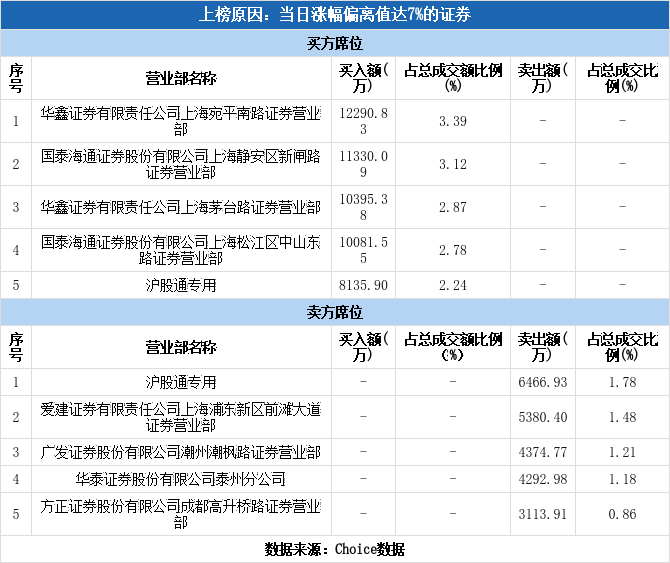Select buy amount value 10395.38
The width and height of the screenshot is (670, 563).
(363, 207)
